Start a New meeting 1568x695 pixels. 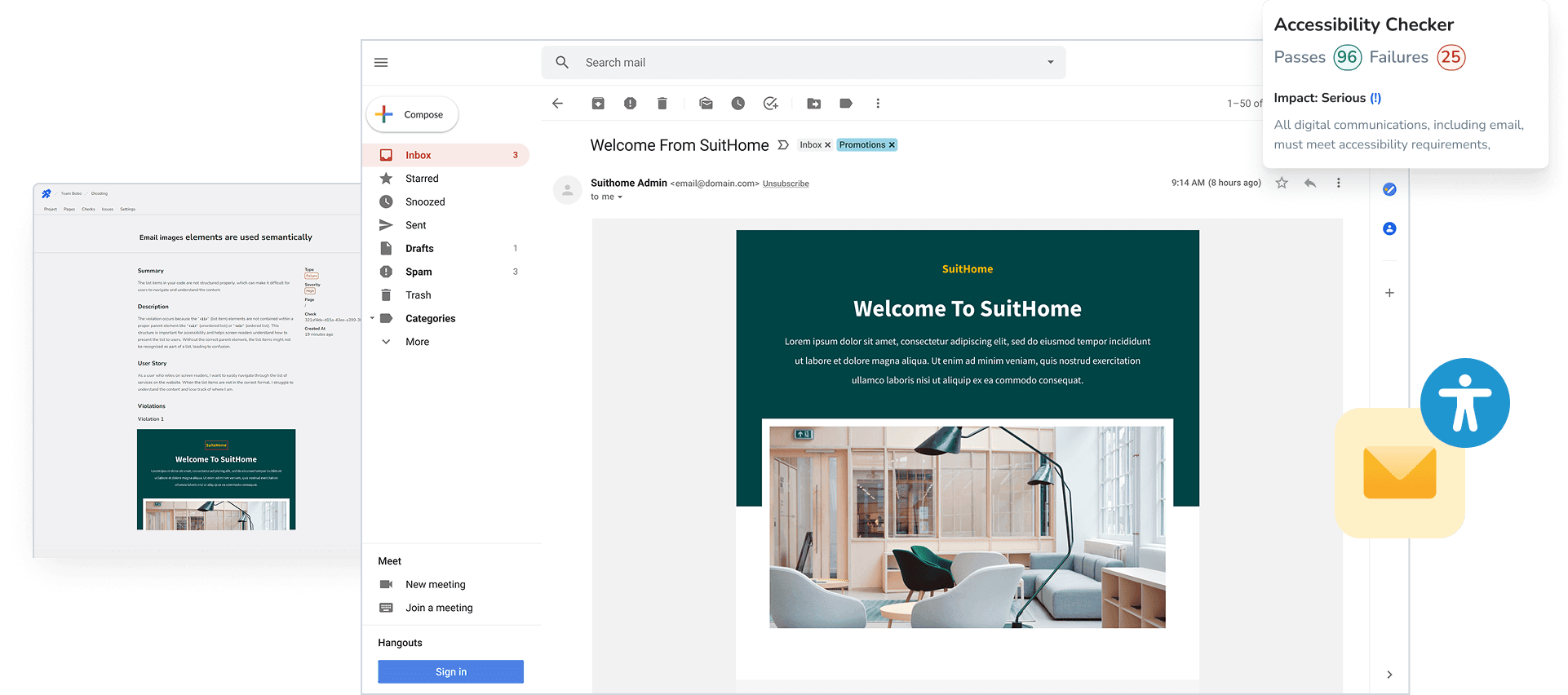[x=436, y=585]
